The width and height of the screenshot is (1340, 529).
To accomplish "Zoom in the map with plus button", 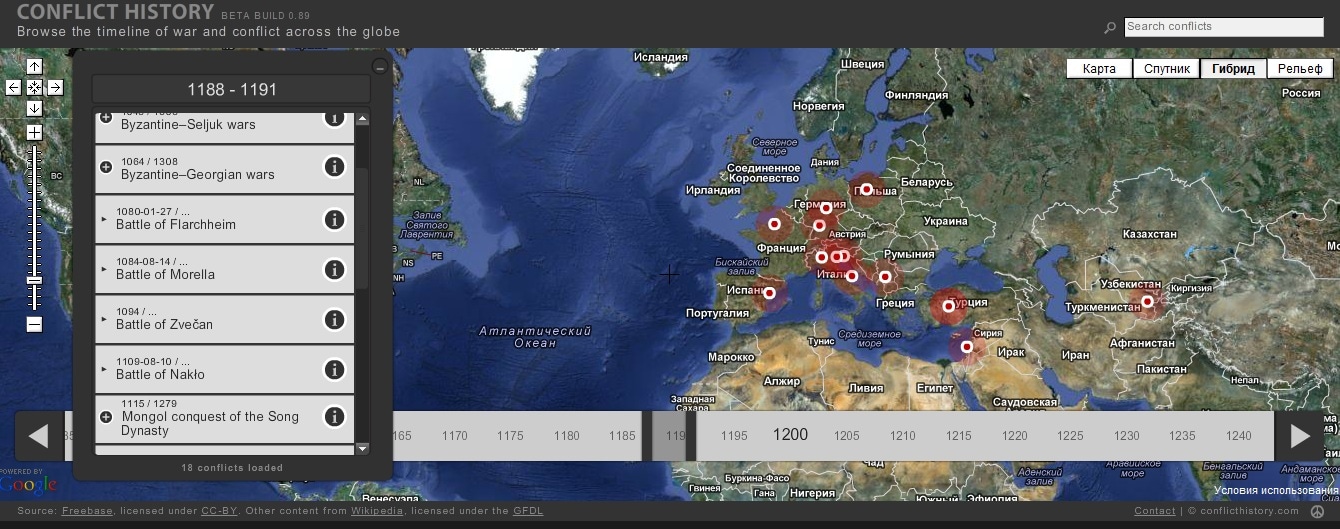I will point(34,132).
